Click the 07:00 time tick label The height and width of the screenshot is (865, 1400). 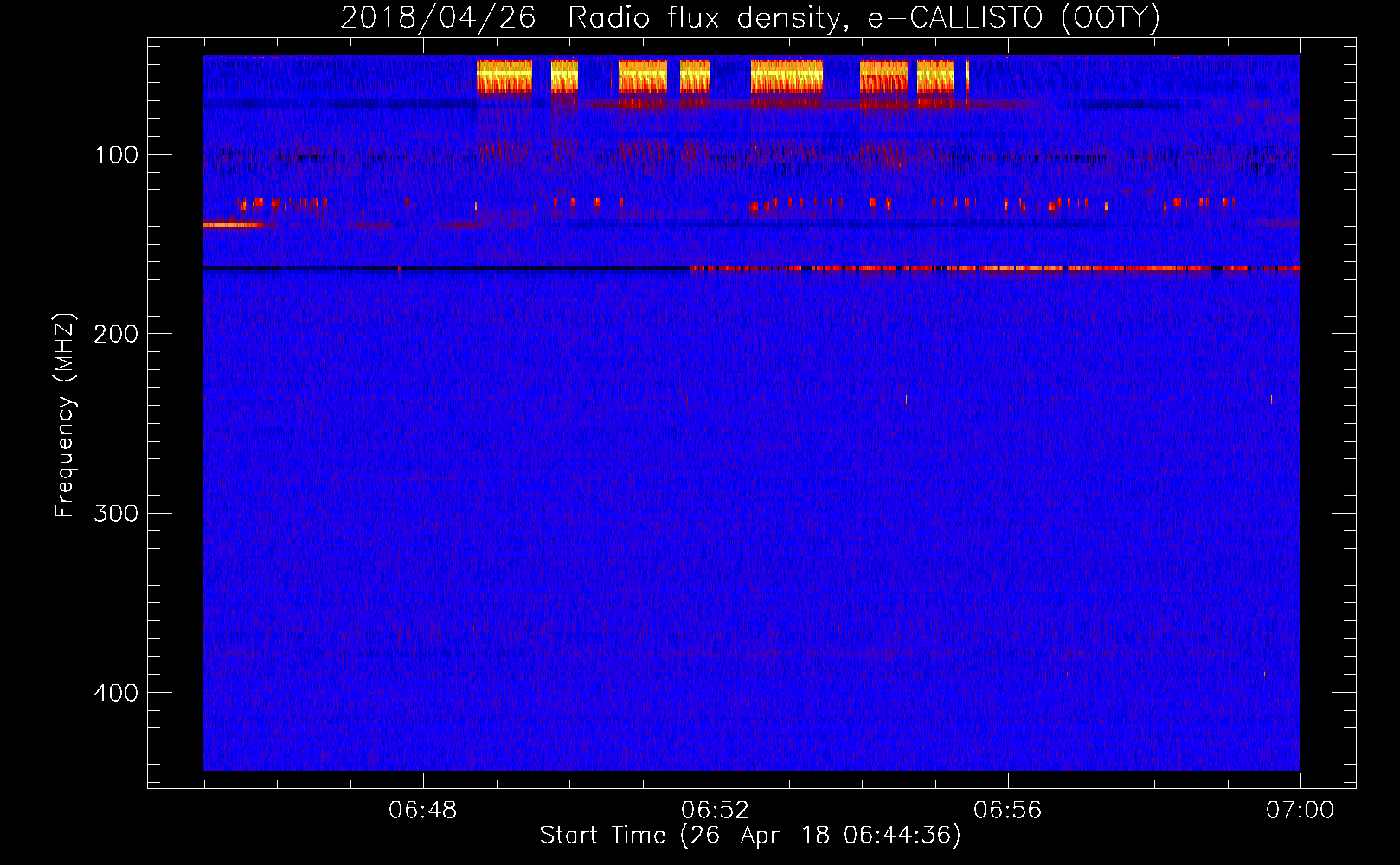1300,811
